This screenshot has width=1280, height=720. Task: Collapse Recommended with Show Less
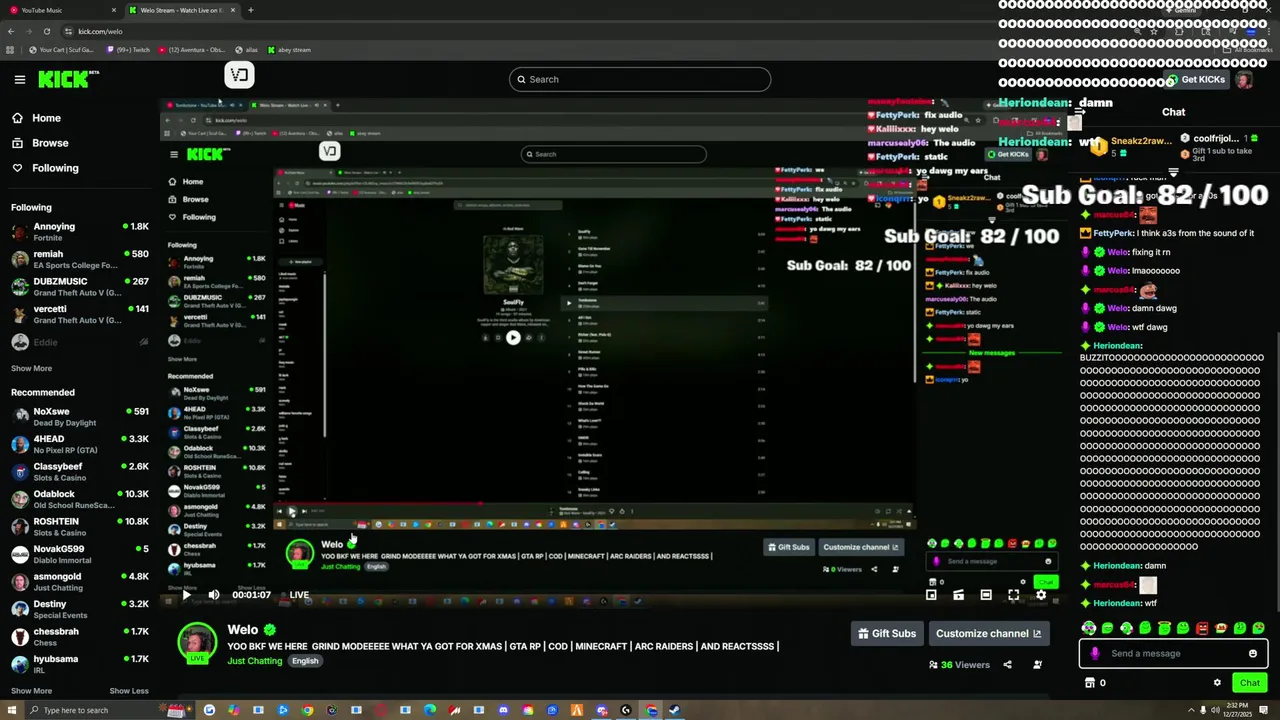click(129, 691)
